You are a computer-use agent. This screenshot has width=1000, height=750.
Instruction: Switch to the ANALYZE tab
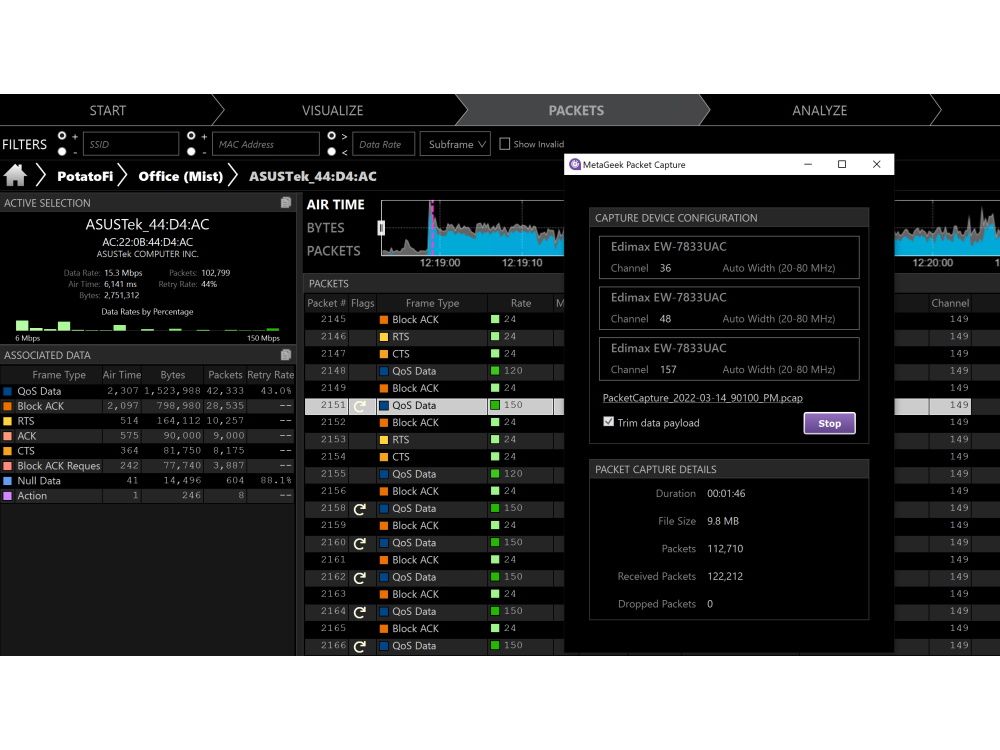click(x=820, y=110)
